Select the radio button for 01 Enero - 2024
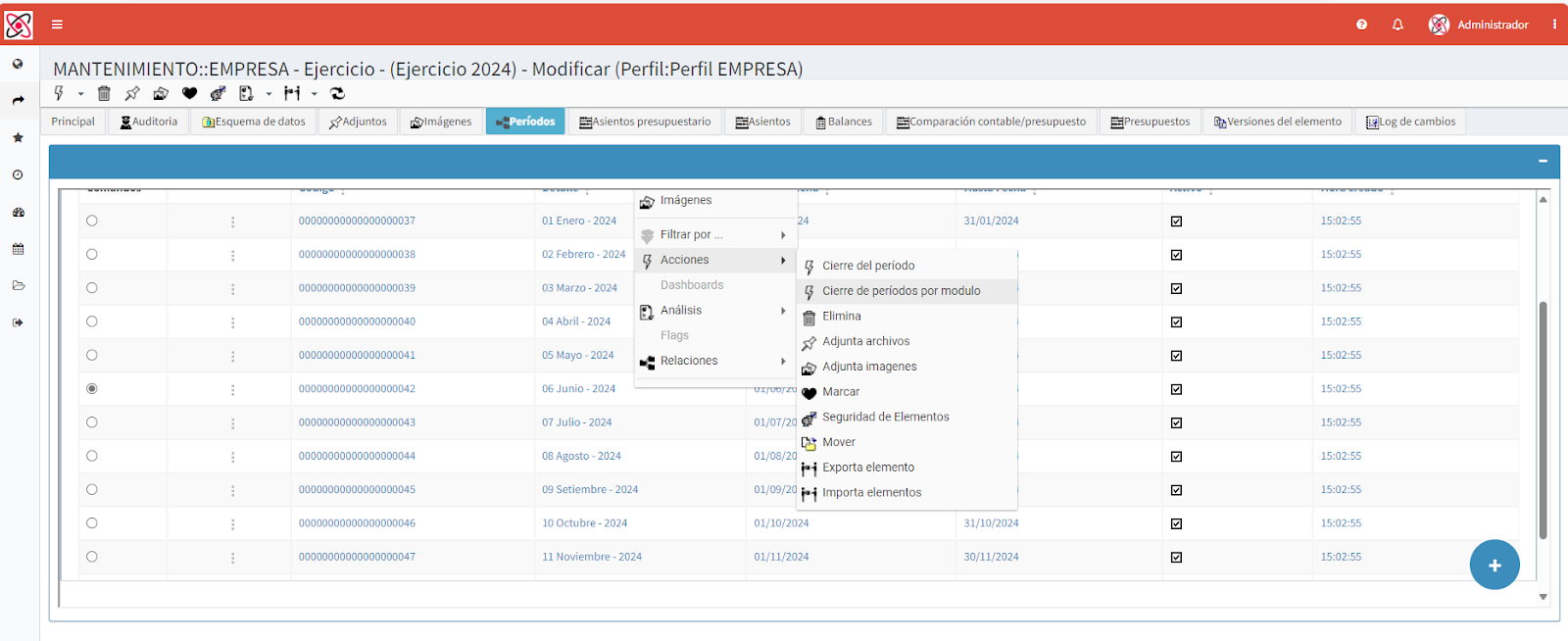The image size is (1568, 641). coord(92,221)
